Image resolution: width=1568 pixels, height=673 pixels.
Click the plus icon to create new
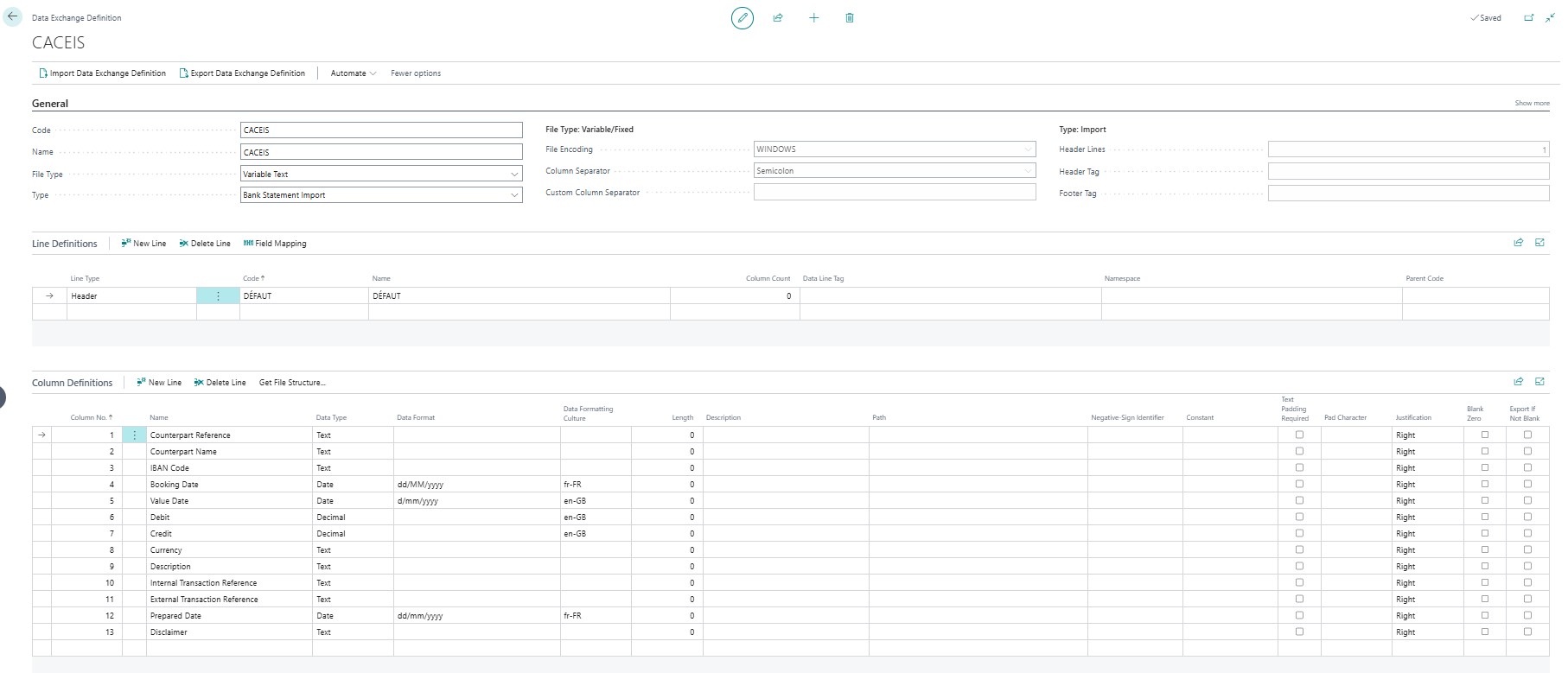click(x=813, y=17)
